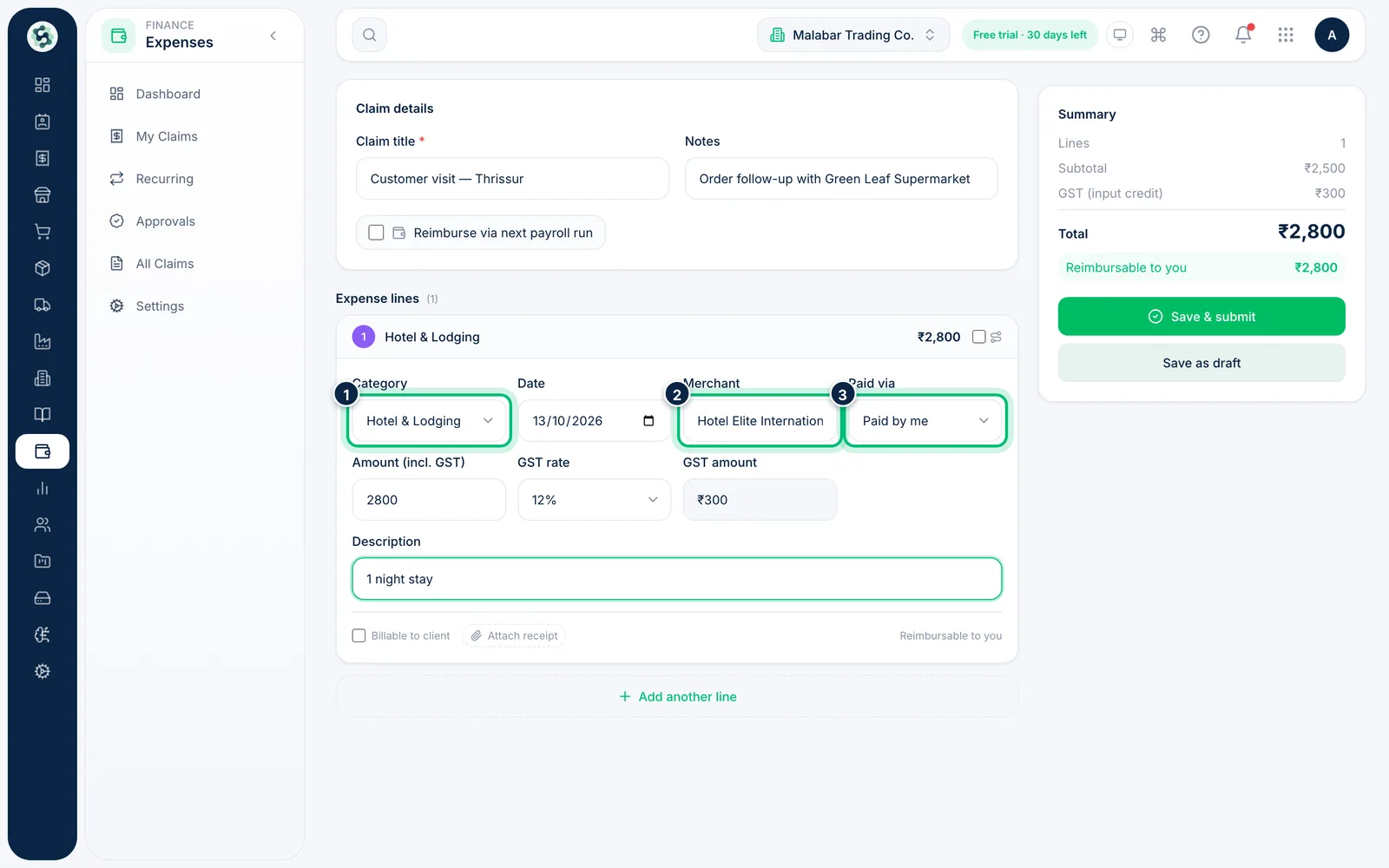Open the notifications bell
Image resolution: width=1389 pixels, height=868 pixels.
coord(1243,35)
